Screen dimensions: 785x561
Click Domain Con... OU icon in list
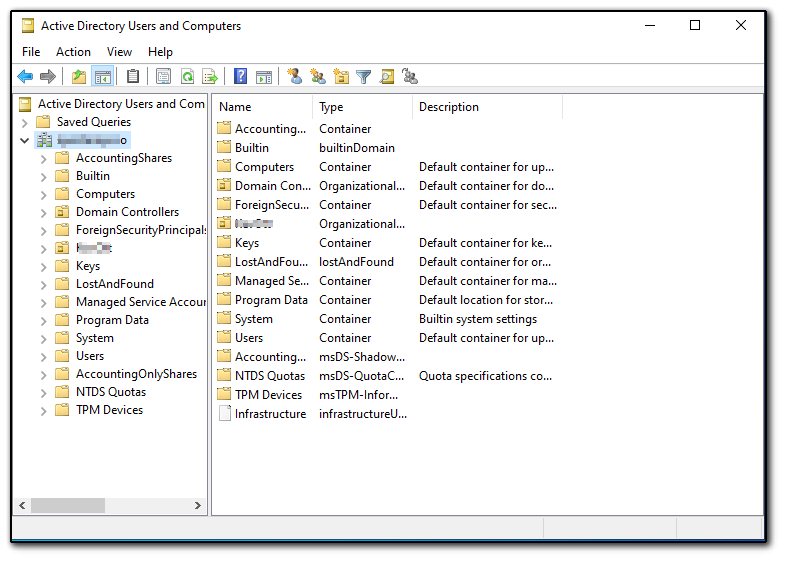point(224,185)
